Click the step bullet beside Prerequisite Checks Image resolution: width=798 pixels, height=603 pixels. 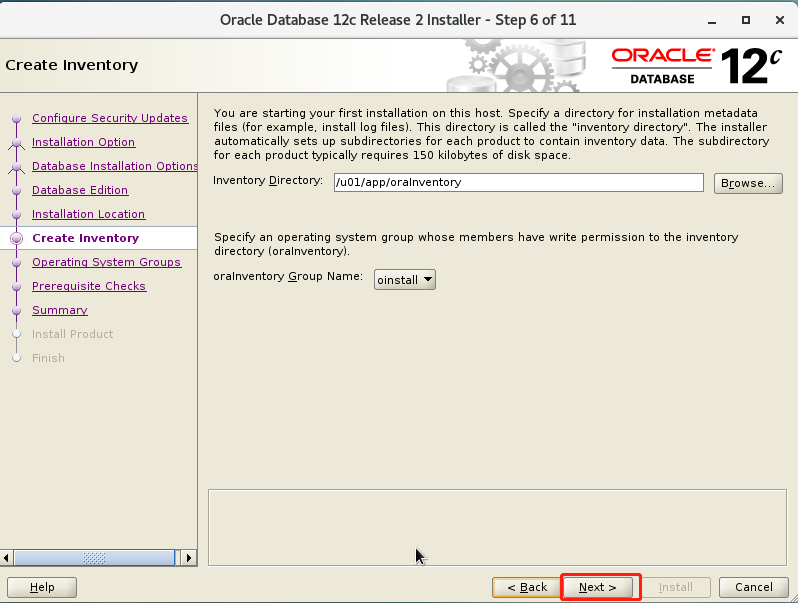[x=16, y=286]
